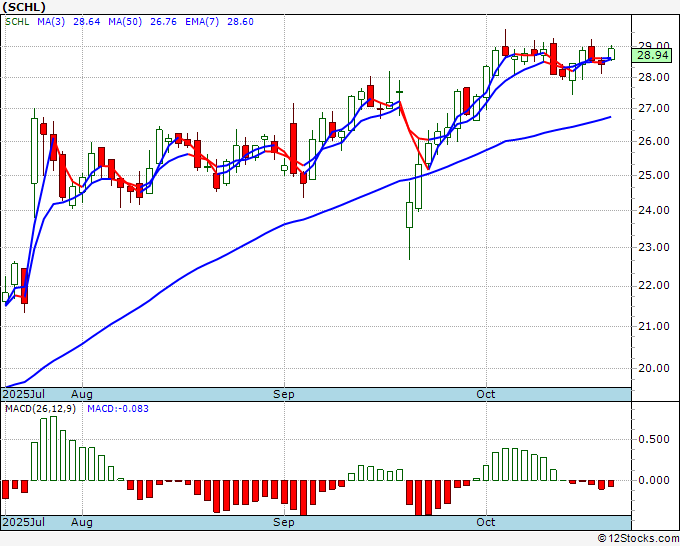Click the tallest green MACD histogram bar
680x546 pixels.
point(53,448)
